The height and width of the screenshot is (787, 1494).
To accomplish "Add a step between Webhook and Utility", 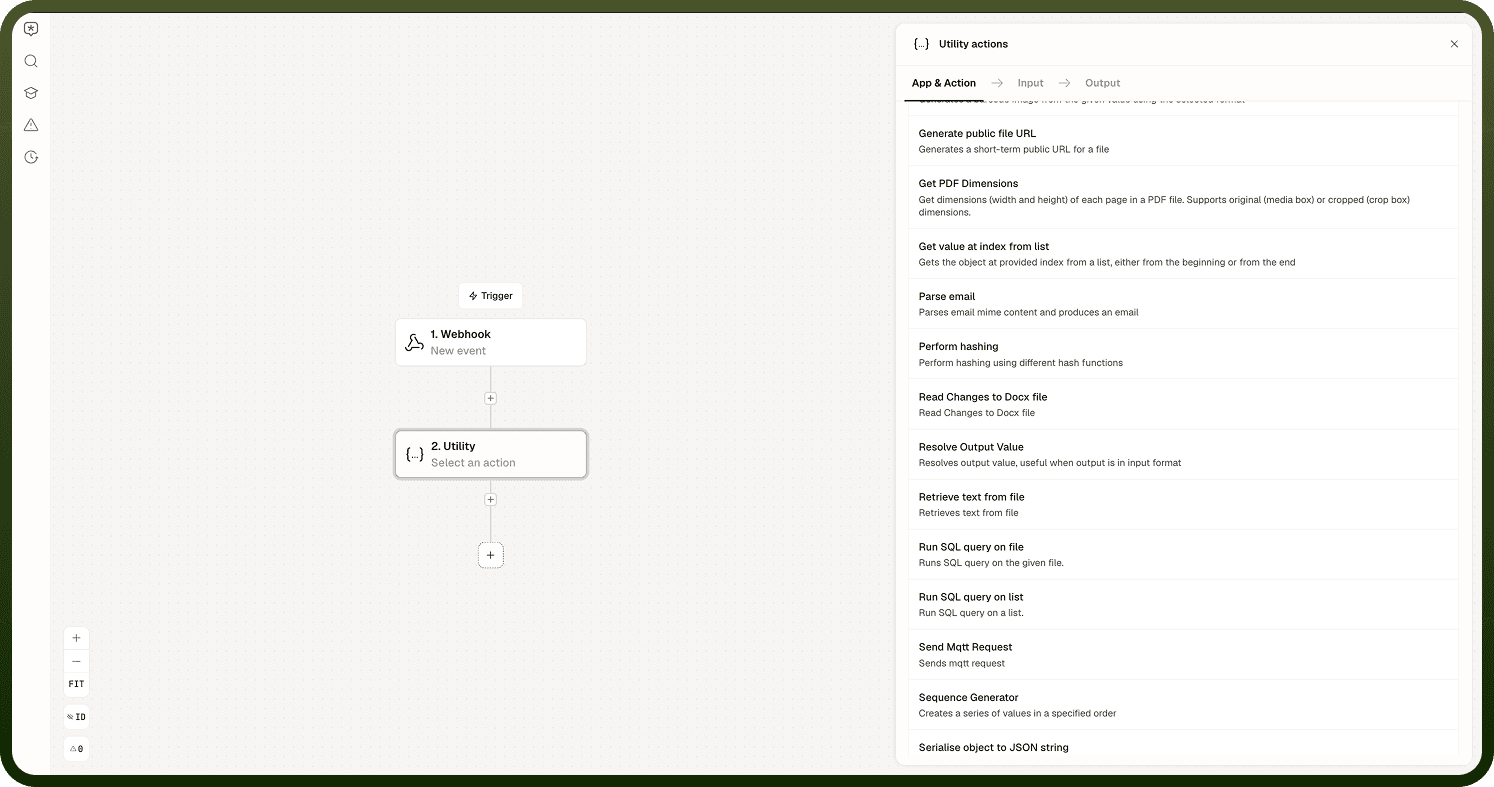I will pos(490,398).
